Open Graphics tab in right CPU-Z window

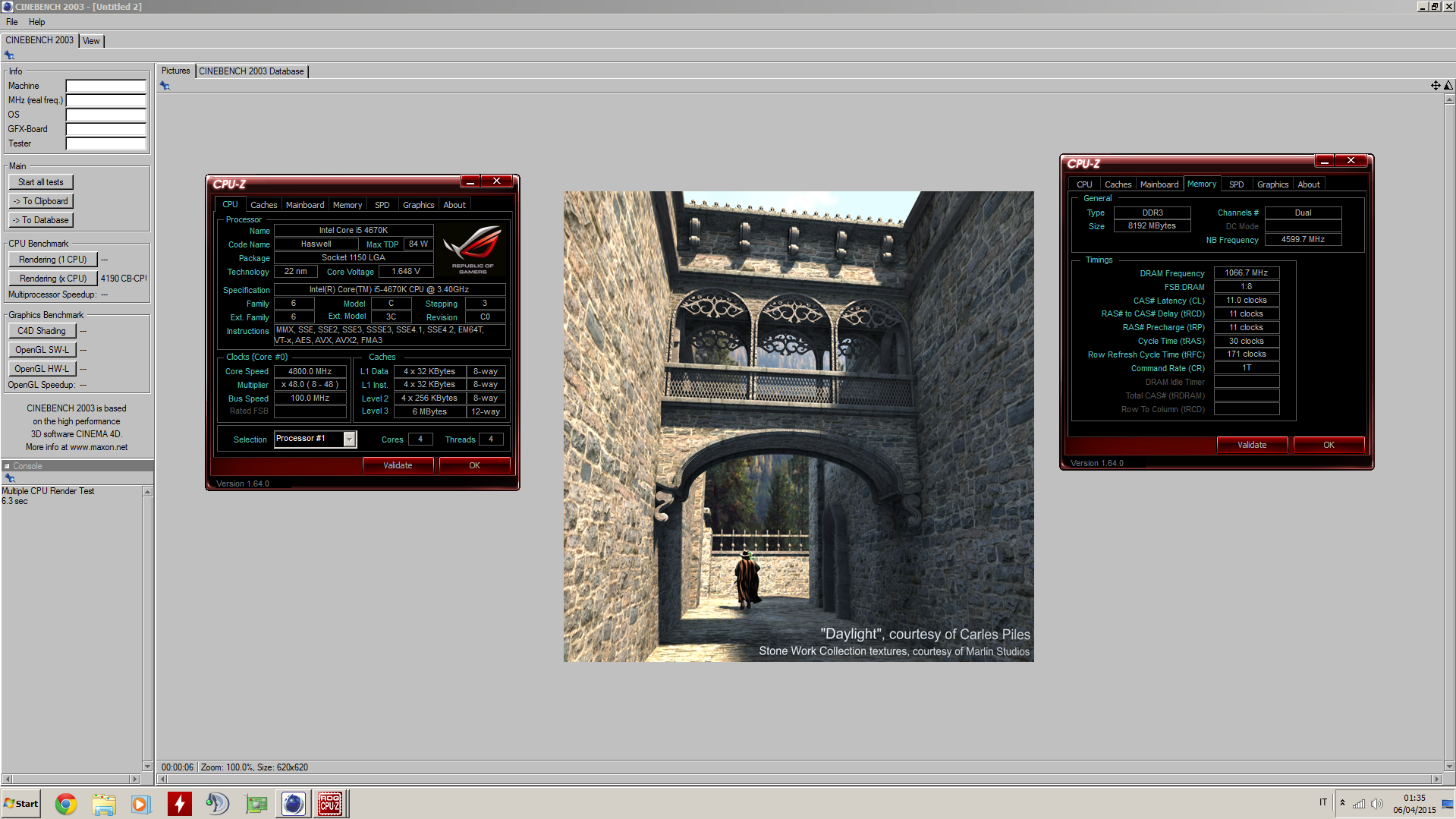[x=1272, y=184]
